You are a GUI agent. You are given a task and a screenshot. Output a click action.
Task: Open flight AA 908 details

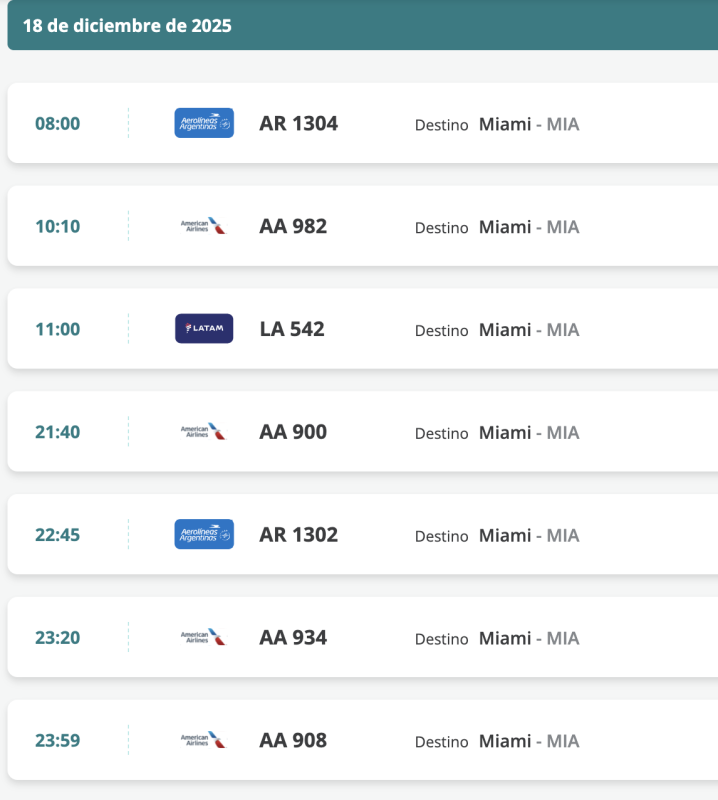click(293, 740)
